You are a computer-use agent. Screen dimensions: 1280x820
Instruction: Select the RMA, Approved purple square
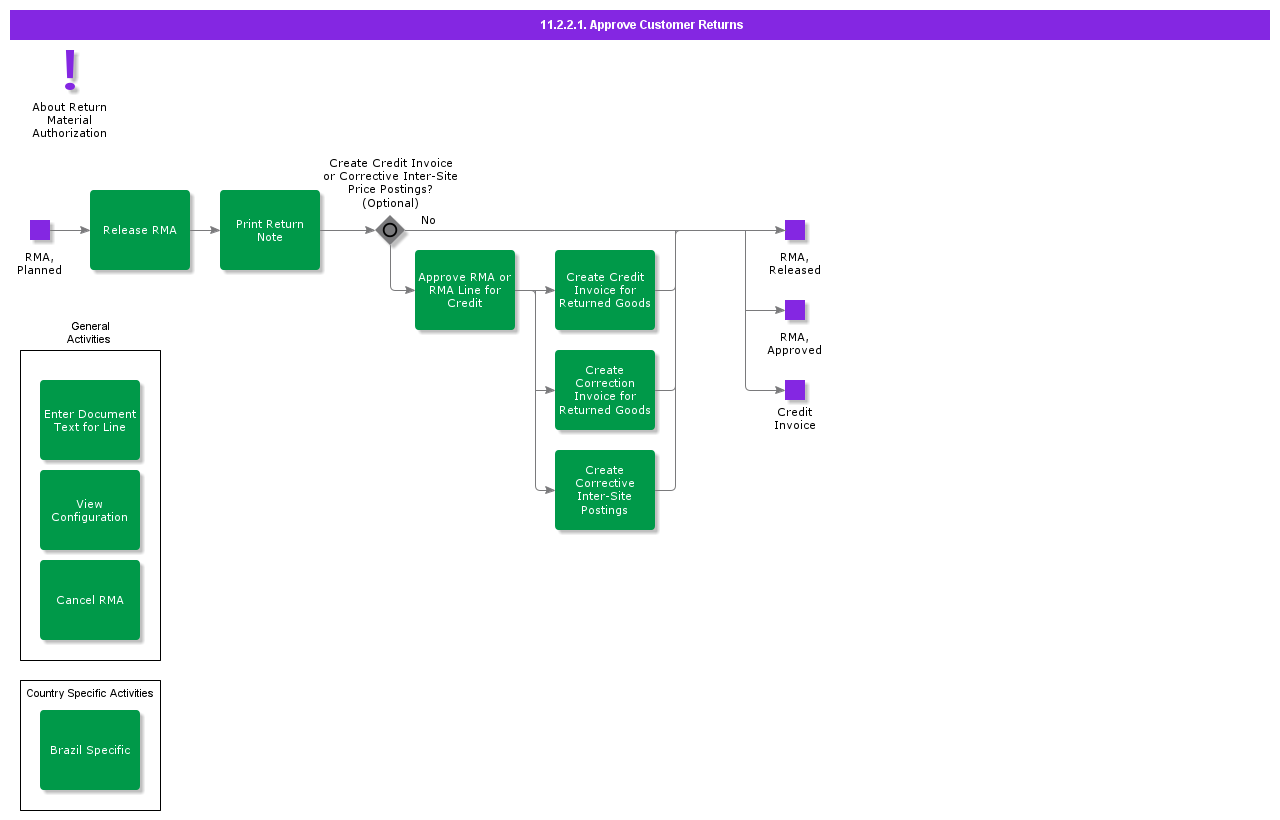[795, 310]
